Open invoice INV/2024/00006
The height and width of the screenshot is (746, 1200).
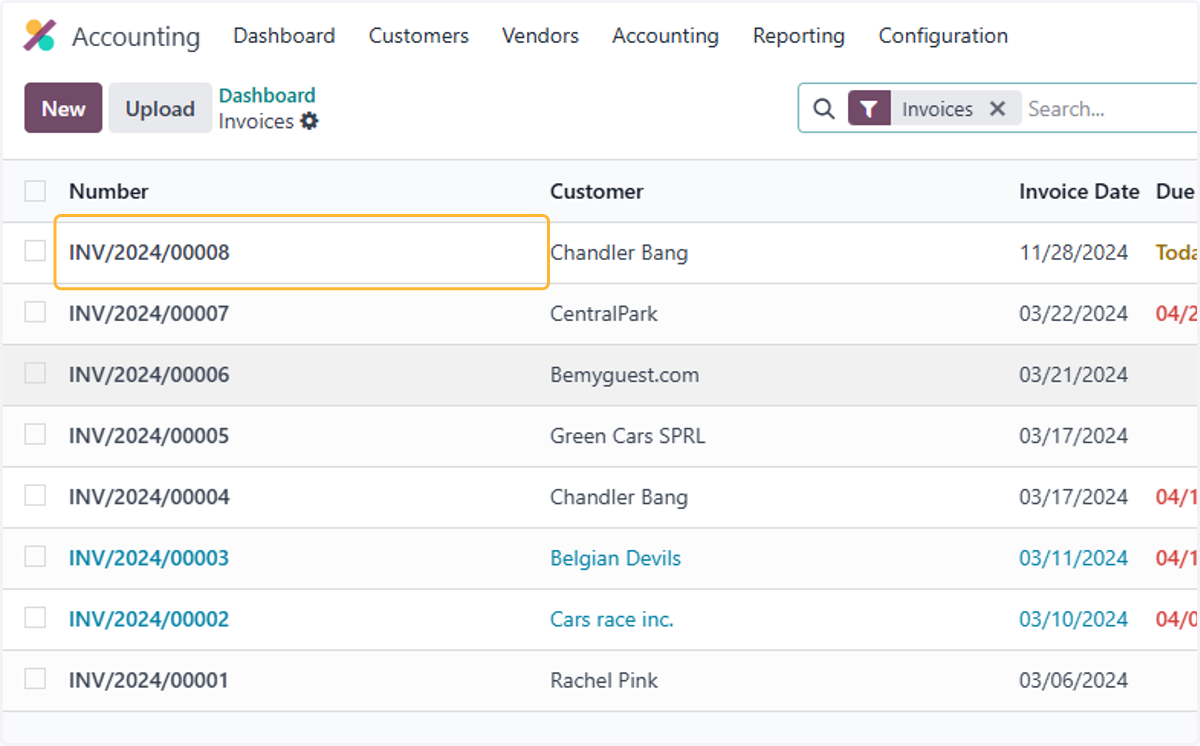pos(149,374)
